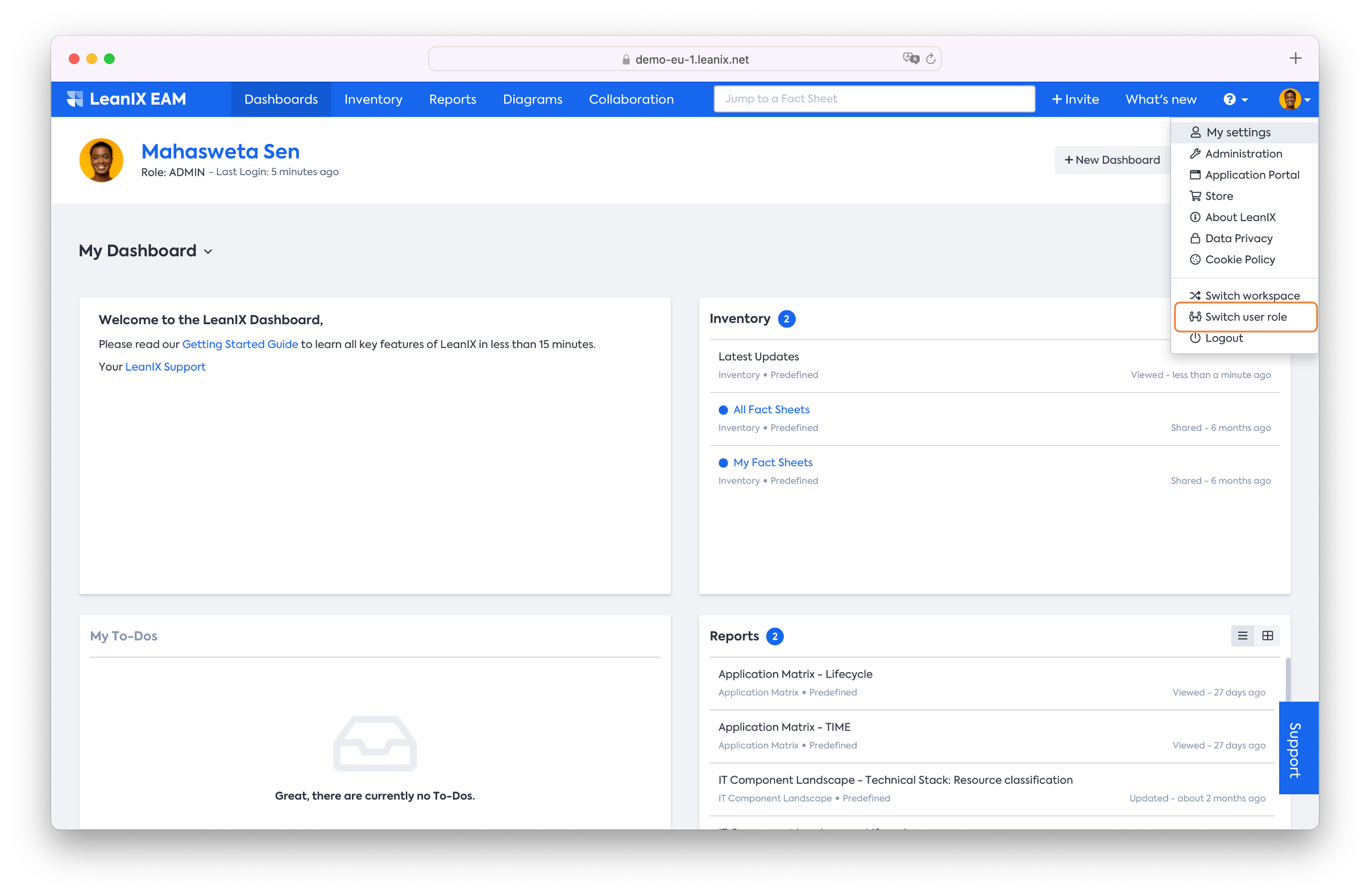
Task: Select Data Privacy menu entry
Action: [1244, 238]
